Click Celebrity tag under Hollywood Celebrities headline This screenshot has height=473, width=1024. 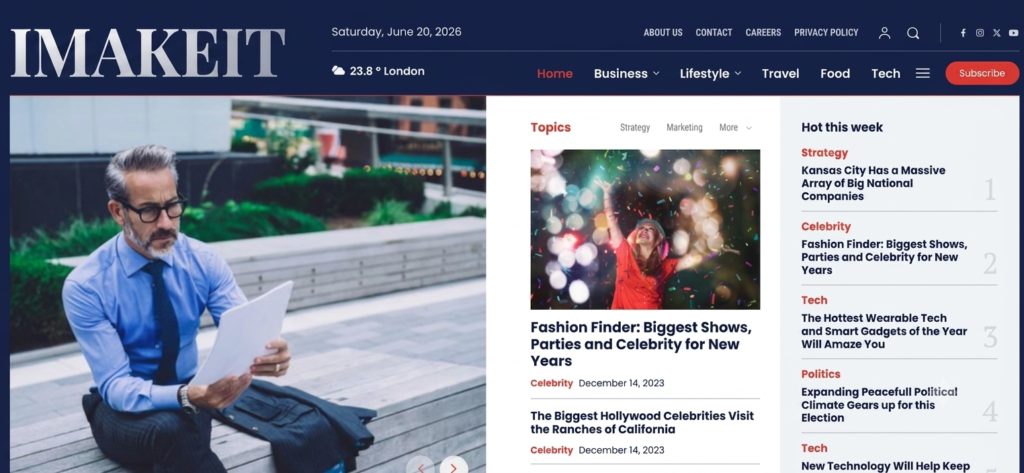551,450
